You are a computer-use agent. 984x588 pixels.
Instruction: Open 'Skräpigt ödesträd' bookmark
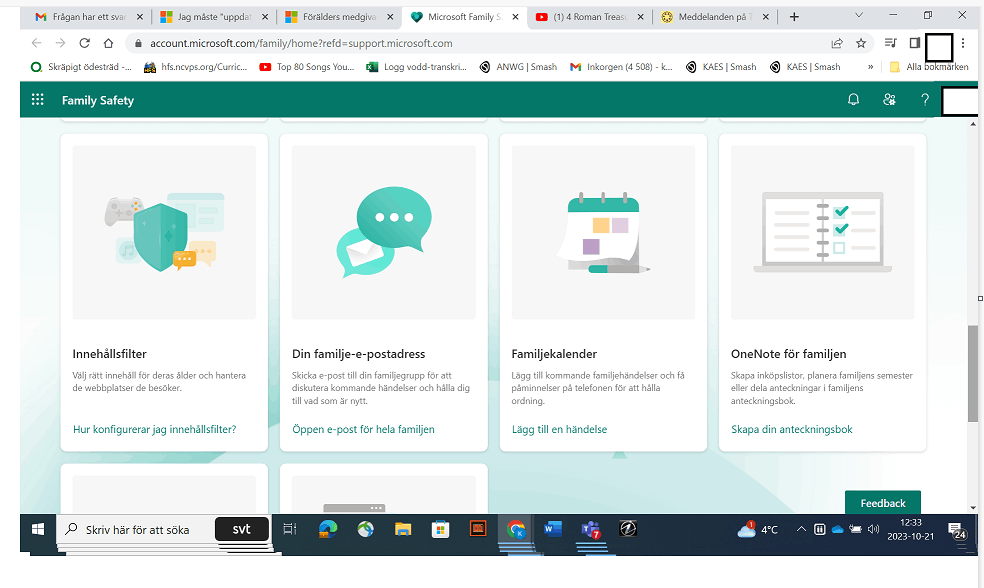click(81, 67)
